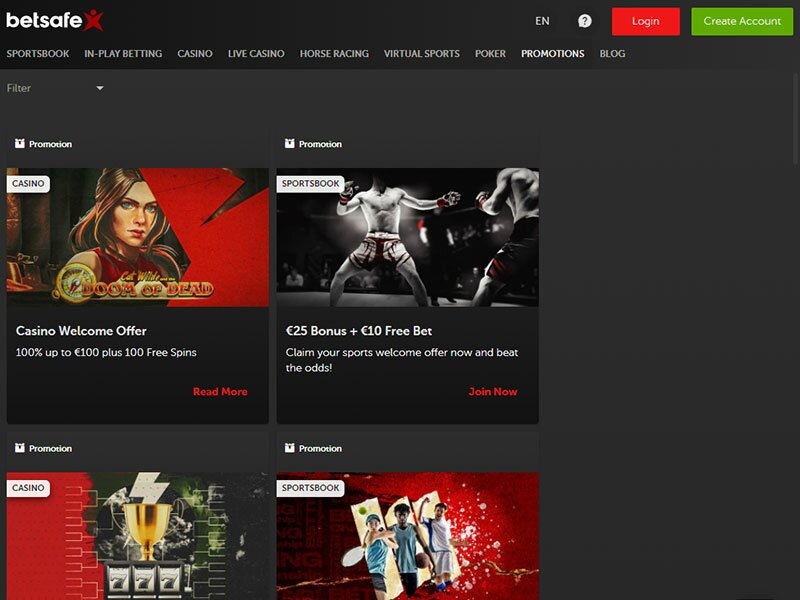The image size is (800, 600).
Task: Click the gift icon on Casino Welcome Offer card
Action: 22,143
